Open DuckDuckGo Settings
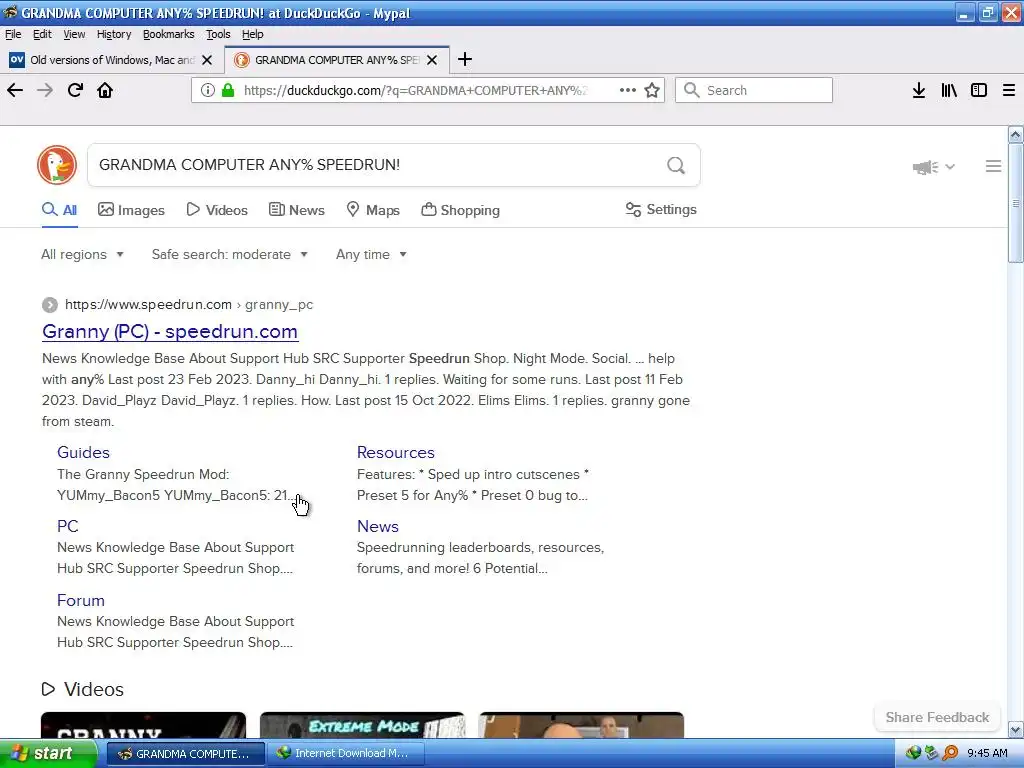The height and width of the screenshot is (768, 1024). pyautogui.click(x=661, y=210)
